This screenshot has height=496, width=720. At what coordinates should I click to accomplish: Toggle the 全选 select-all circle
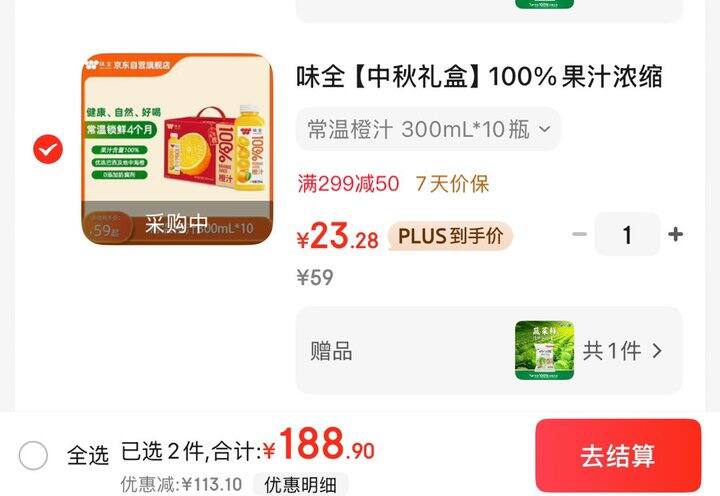[x=33, y=455]
